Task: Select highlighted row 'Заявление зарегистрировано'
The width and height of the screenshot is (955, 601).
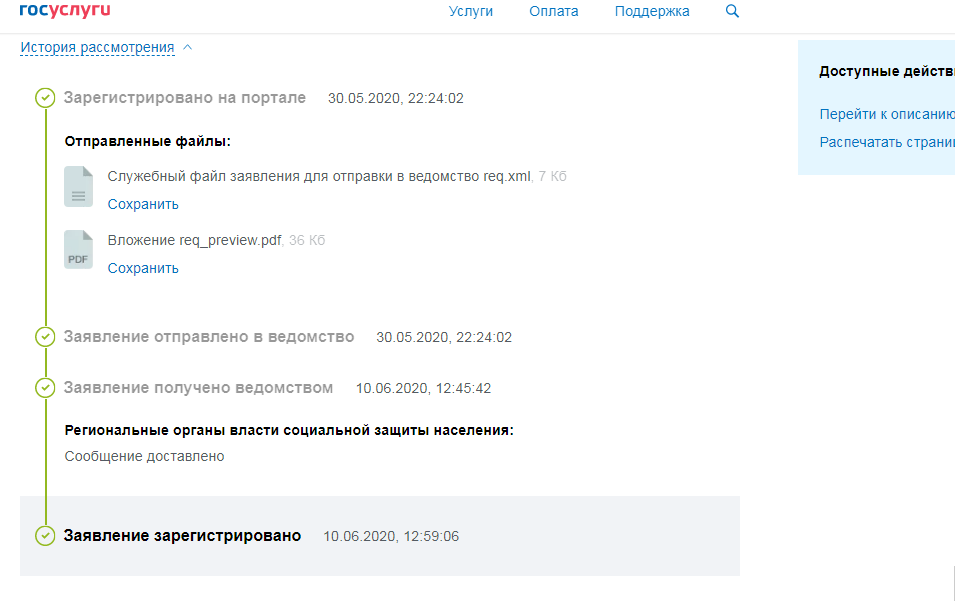Action: (x=181, y=535)
